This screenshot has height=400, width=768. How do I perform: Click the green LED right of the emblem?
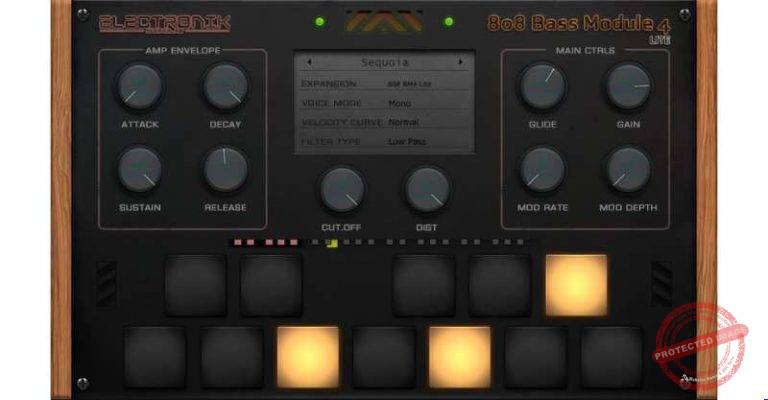click(449, 22)
